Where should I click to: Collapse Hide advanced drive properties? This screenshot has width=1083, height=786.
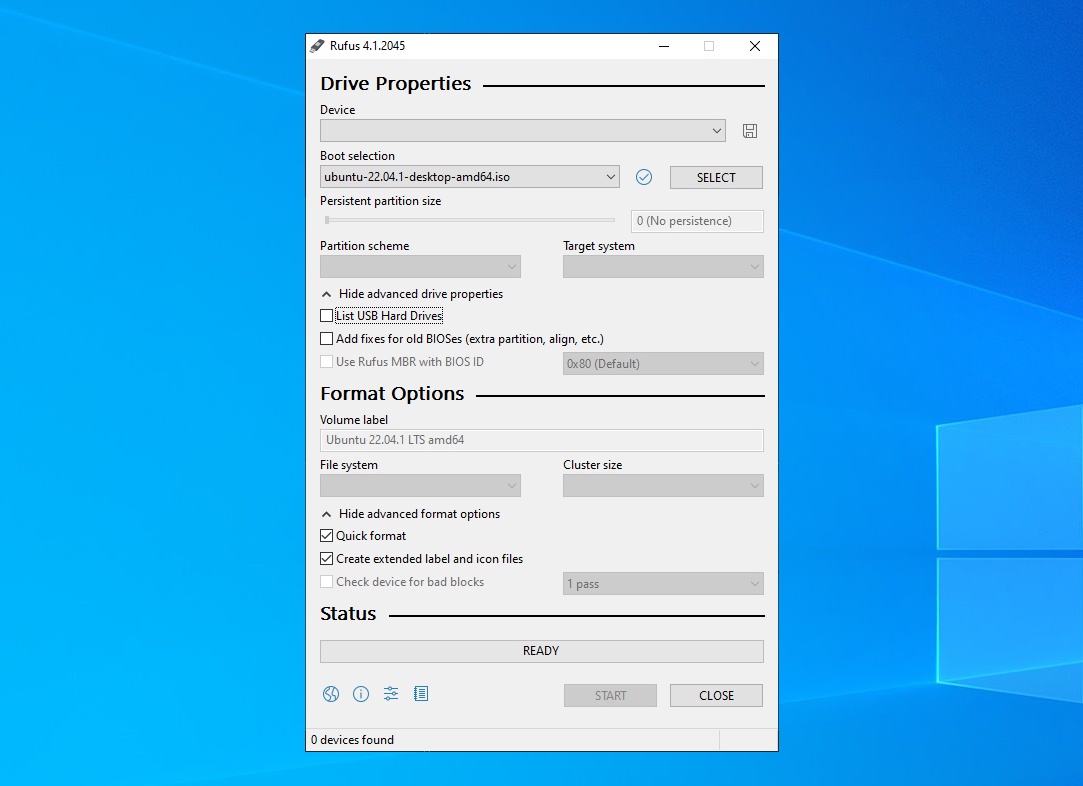(412, 294)
